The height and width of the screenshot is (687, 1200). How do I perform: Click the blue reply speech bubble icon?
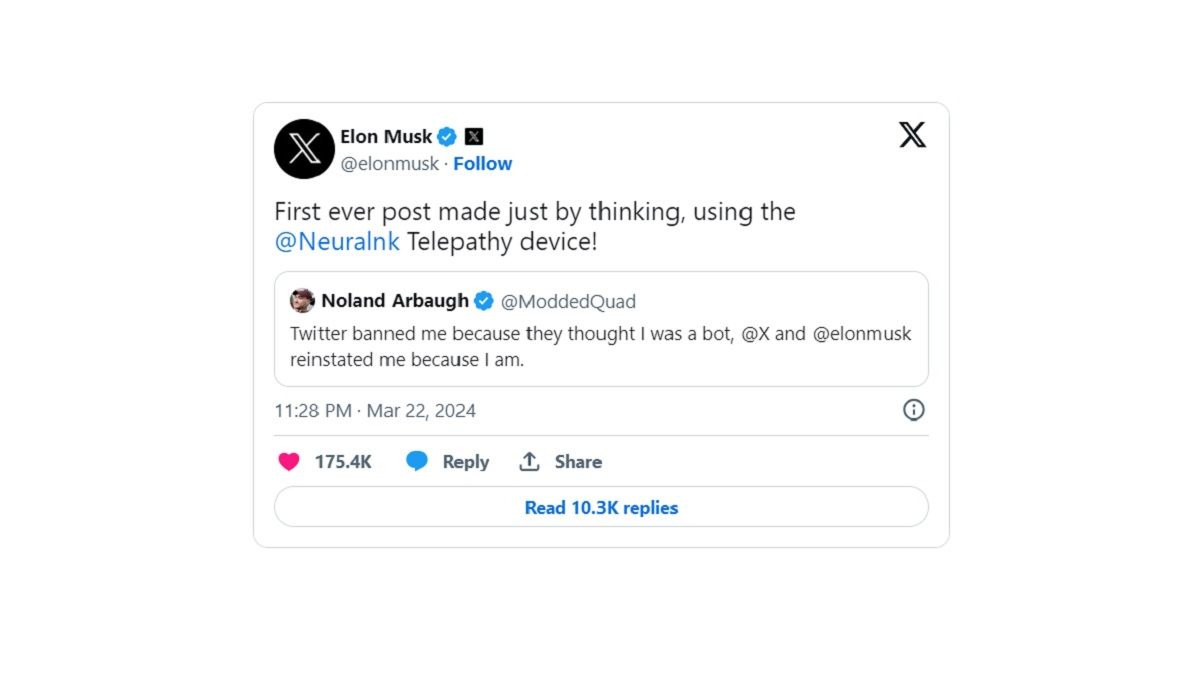[417, 462]
